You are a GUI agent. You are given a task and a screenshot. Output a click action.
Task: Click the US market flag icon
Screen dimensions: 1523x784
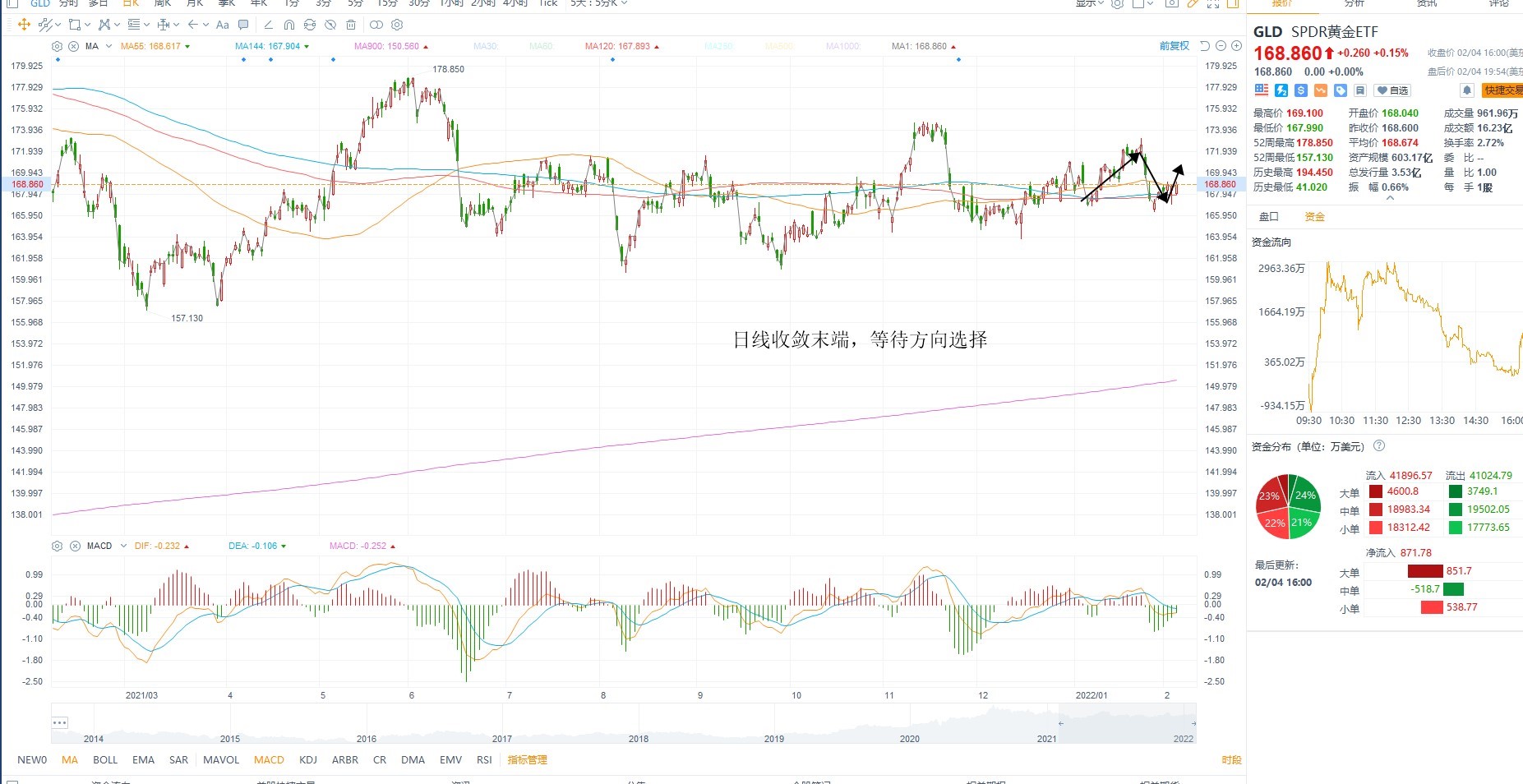1262,90
